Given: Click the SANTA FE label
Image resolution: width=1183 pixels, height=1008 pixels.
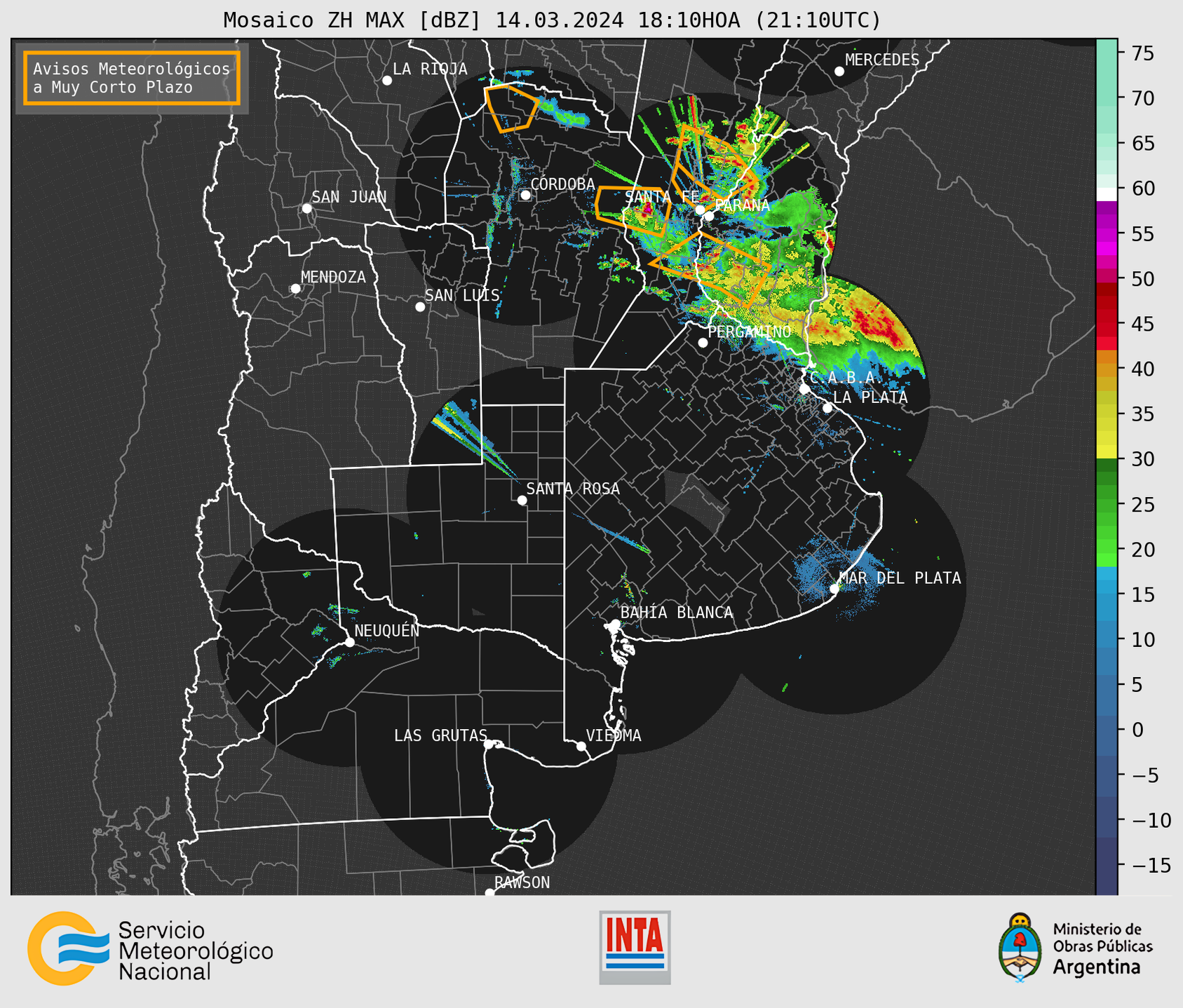Looking at the screenshot, I should 661,197.
